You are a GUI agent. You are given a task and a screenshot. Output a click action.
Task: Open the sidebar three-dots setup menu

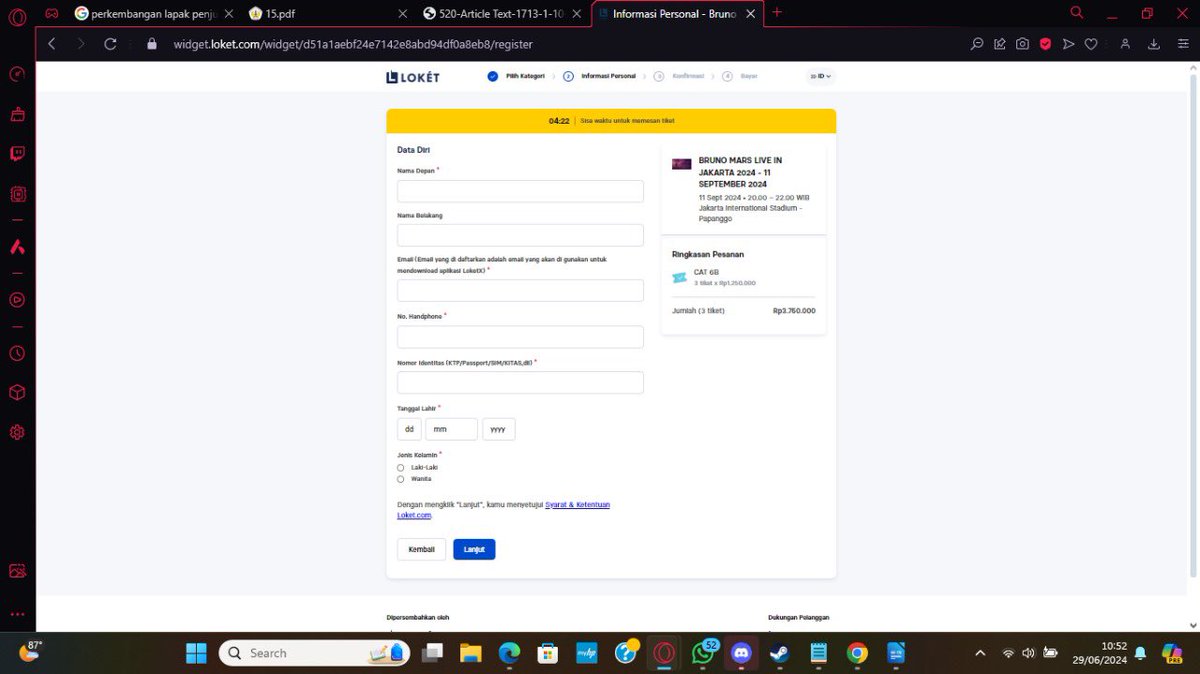point(17,614)
